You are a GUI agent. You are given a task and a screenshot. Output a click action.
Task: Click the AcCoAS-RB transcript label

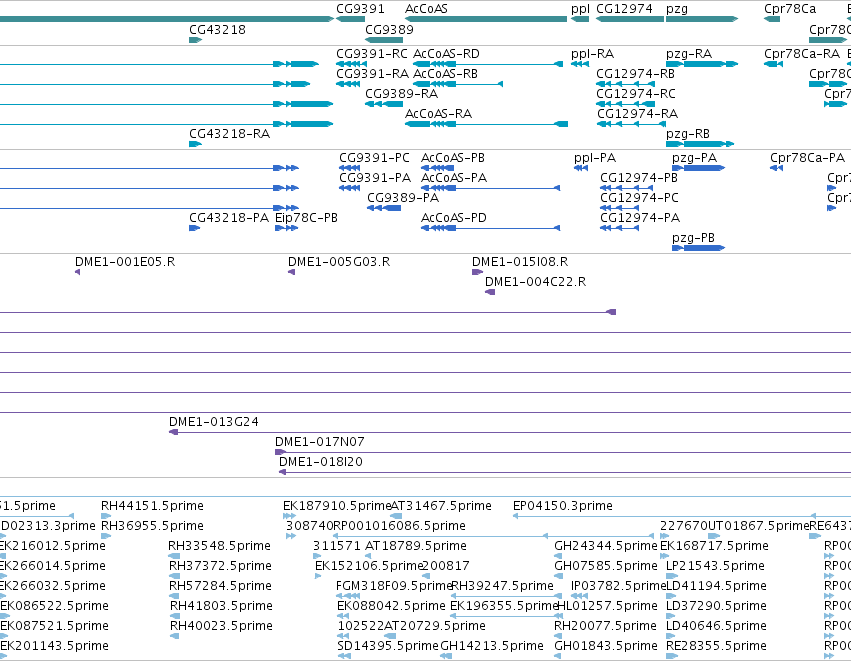tap(445, 74)
